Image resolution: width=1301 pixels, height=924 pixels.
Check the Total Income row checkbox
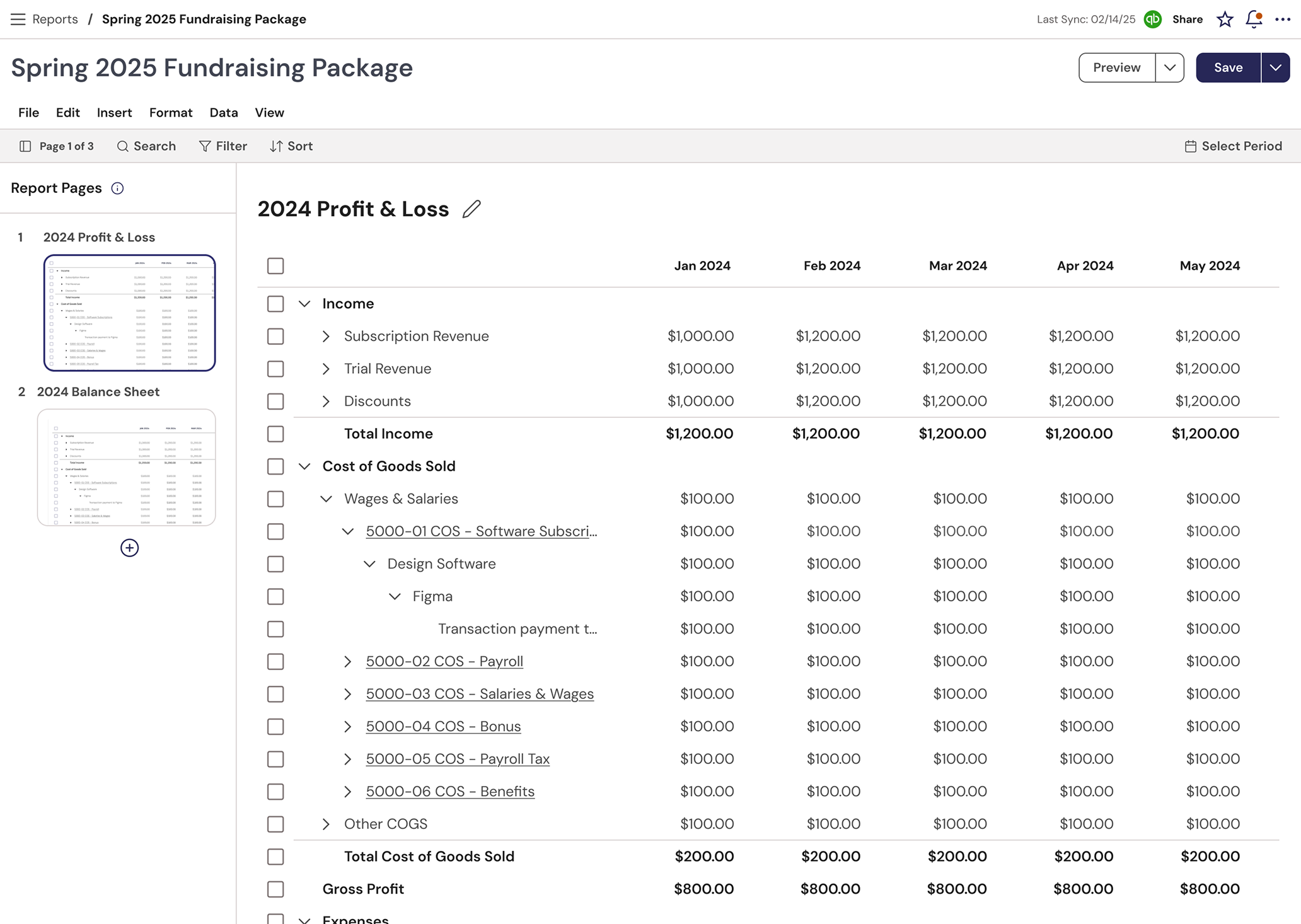pyautogui.click(x=275, y=434)
